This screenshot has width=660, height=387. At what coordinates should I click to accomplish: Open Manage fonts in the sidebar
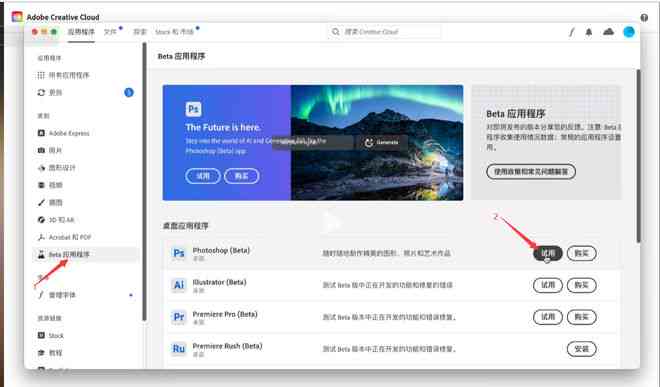click(x=57, y=295)
